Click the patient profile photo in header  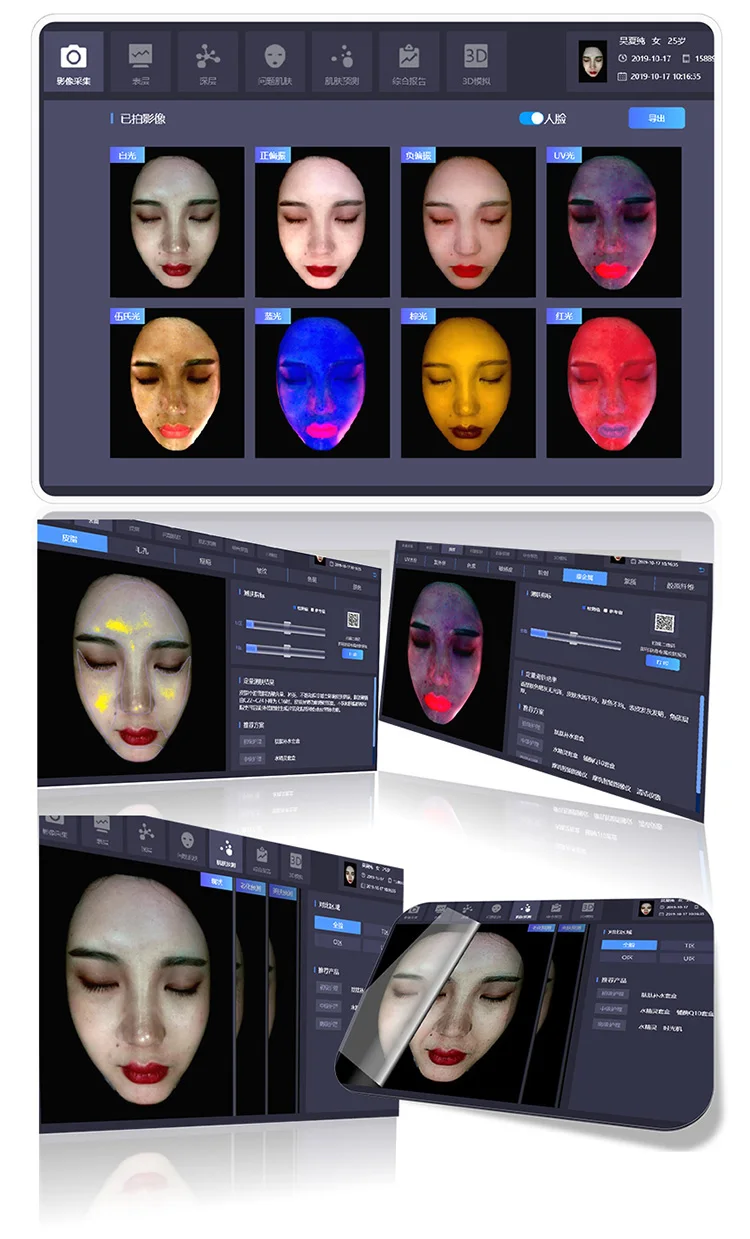593,62
